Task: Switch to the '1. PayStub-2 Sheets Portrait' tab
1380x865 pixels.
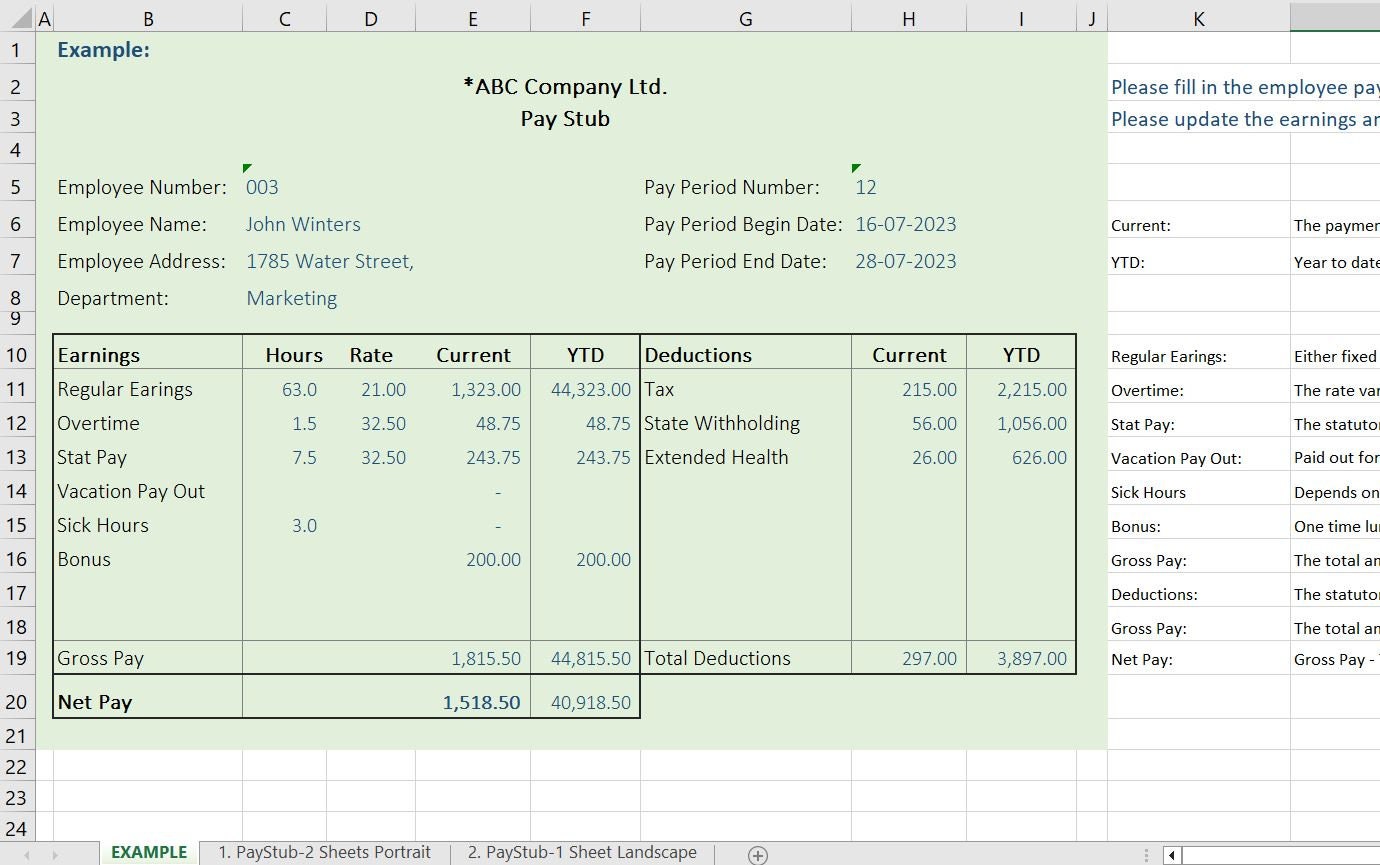Action: click(x=323, y=852)
